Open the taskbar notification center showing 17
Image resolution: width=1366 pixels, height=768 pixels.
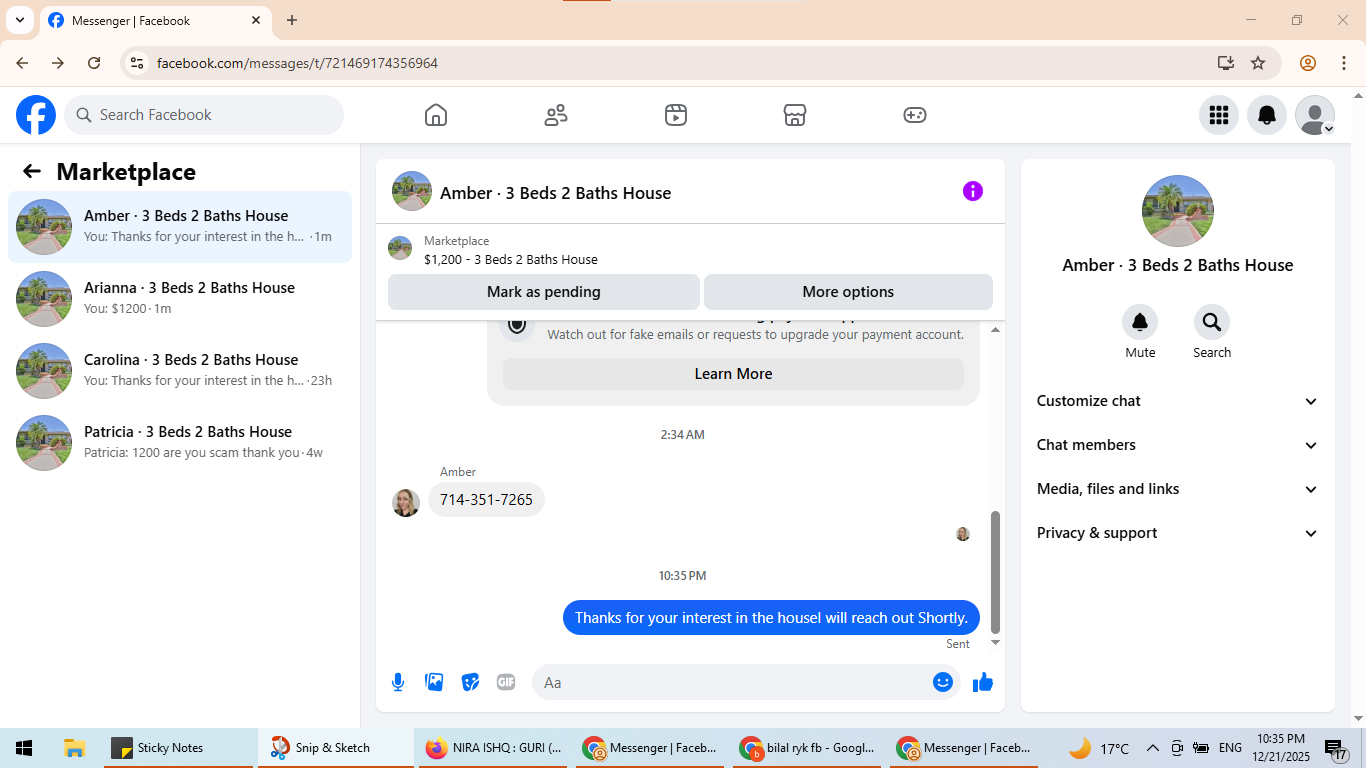click(x=1337, y=748)
